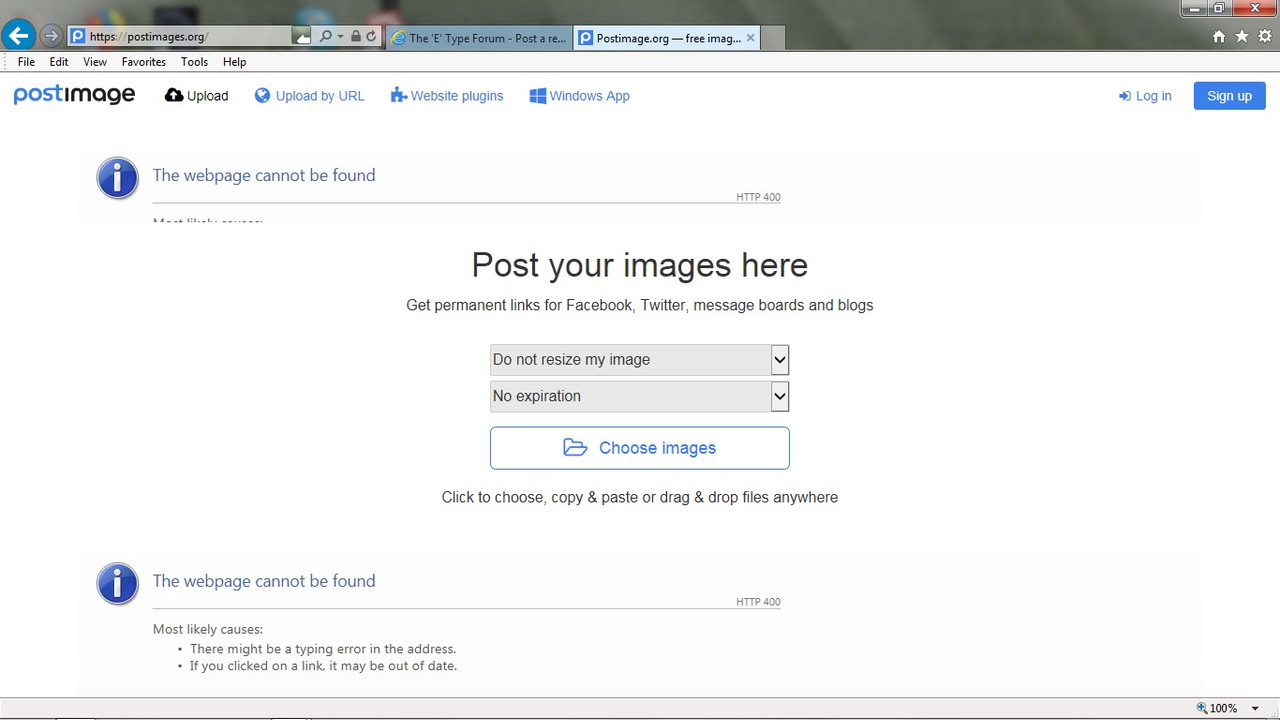Click the compatibility view icon in address bar
This screenshot has height=720, width=1280.
[x=302, y=36]
